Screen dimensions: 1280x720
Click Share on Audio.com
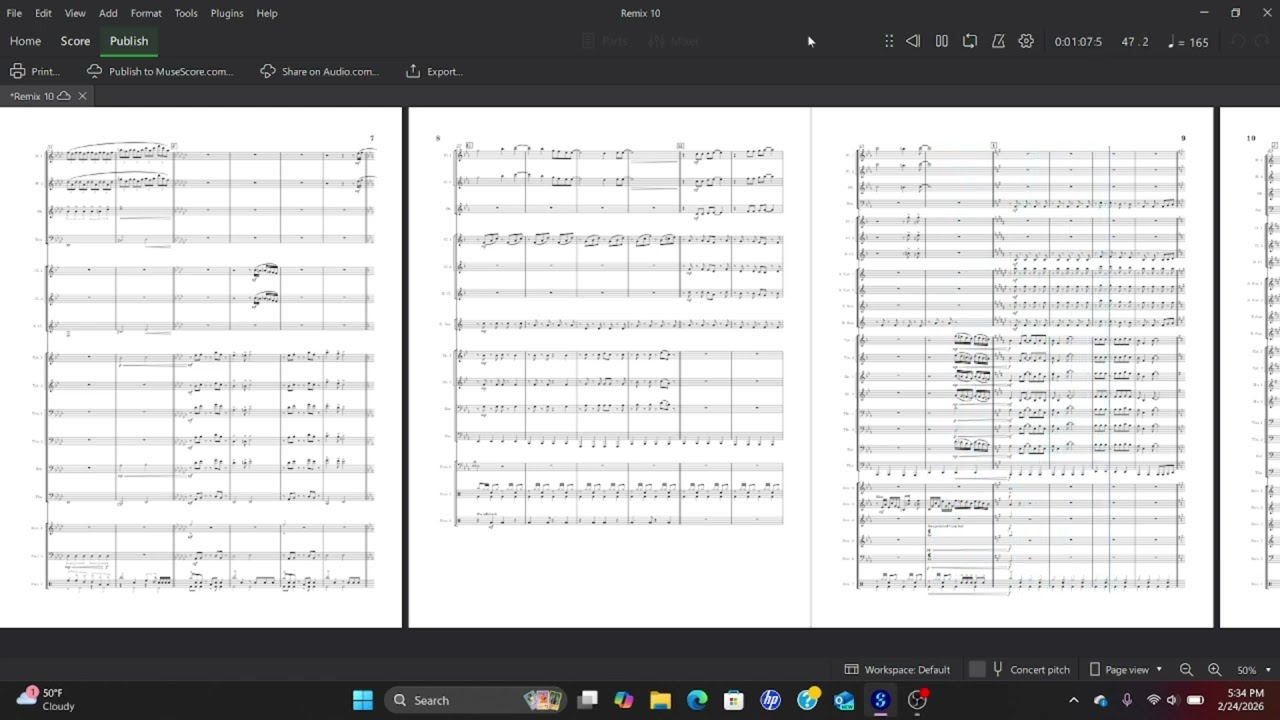click(320, 71)
